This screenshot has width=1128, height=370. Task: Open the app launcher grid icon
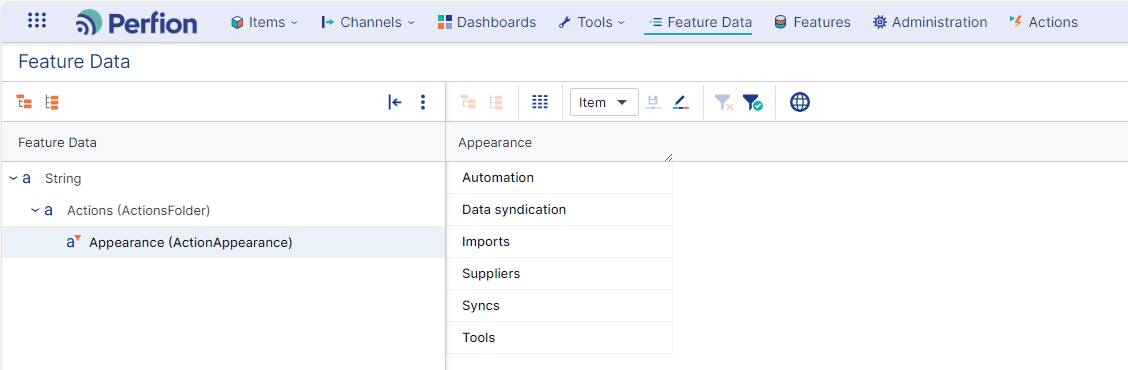[37, 21]
